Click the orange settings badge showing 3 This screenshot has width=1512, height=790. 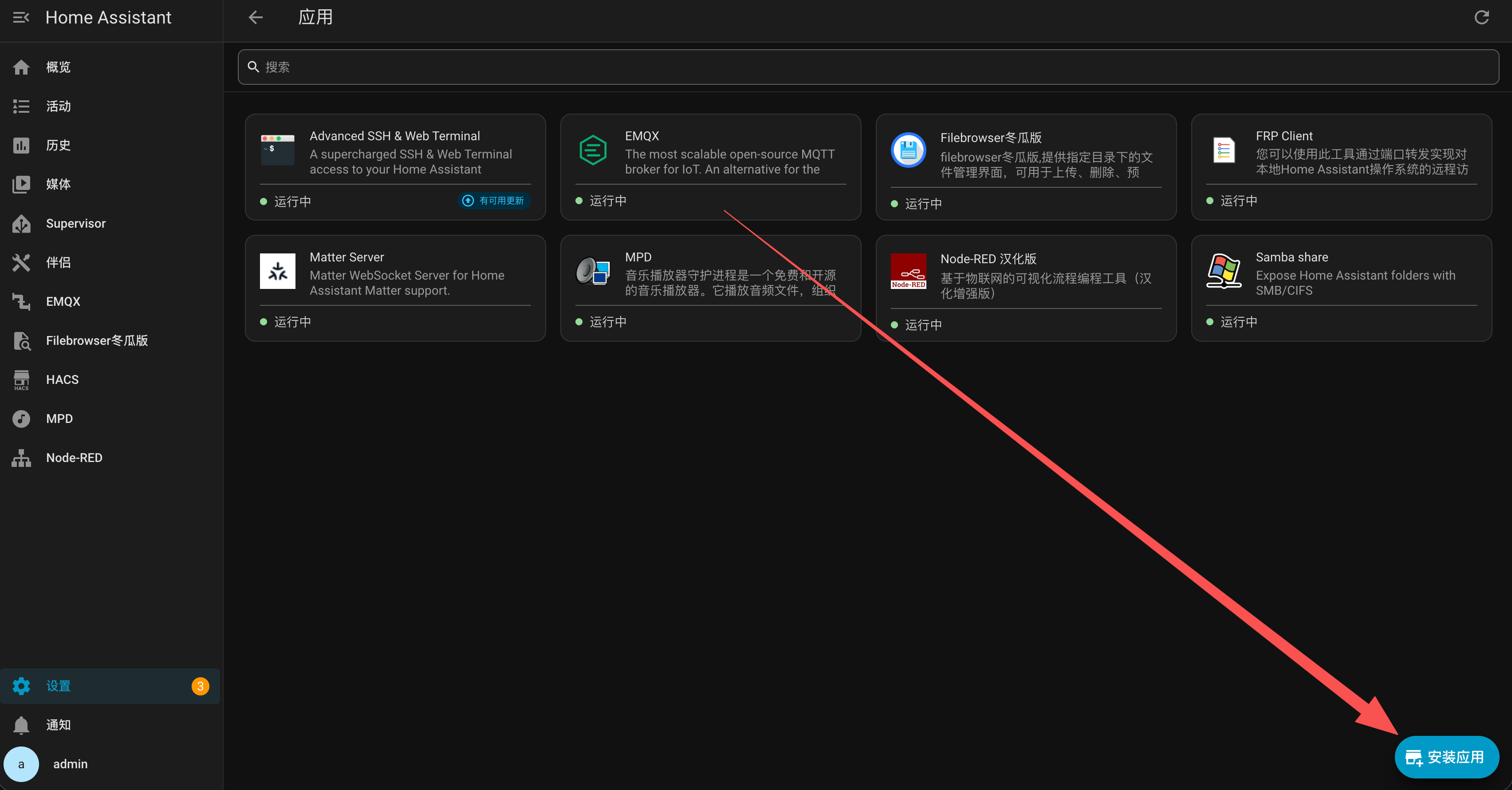pyautogui.click(x=200, y=686)
